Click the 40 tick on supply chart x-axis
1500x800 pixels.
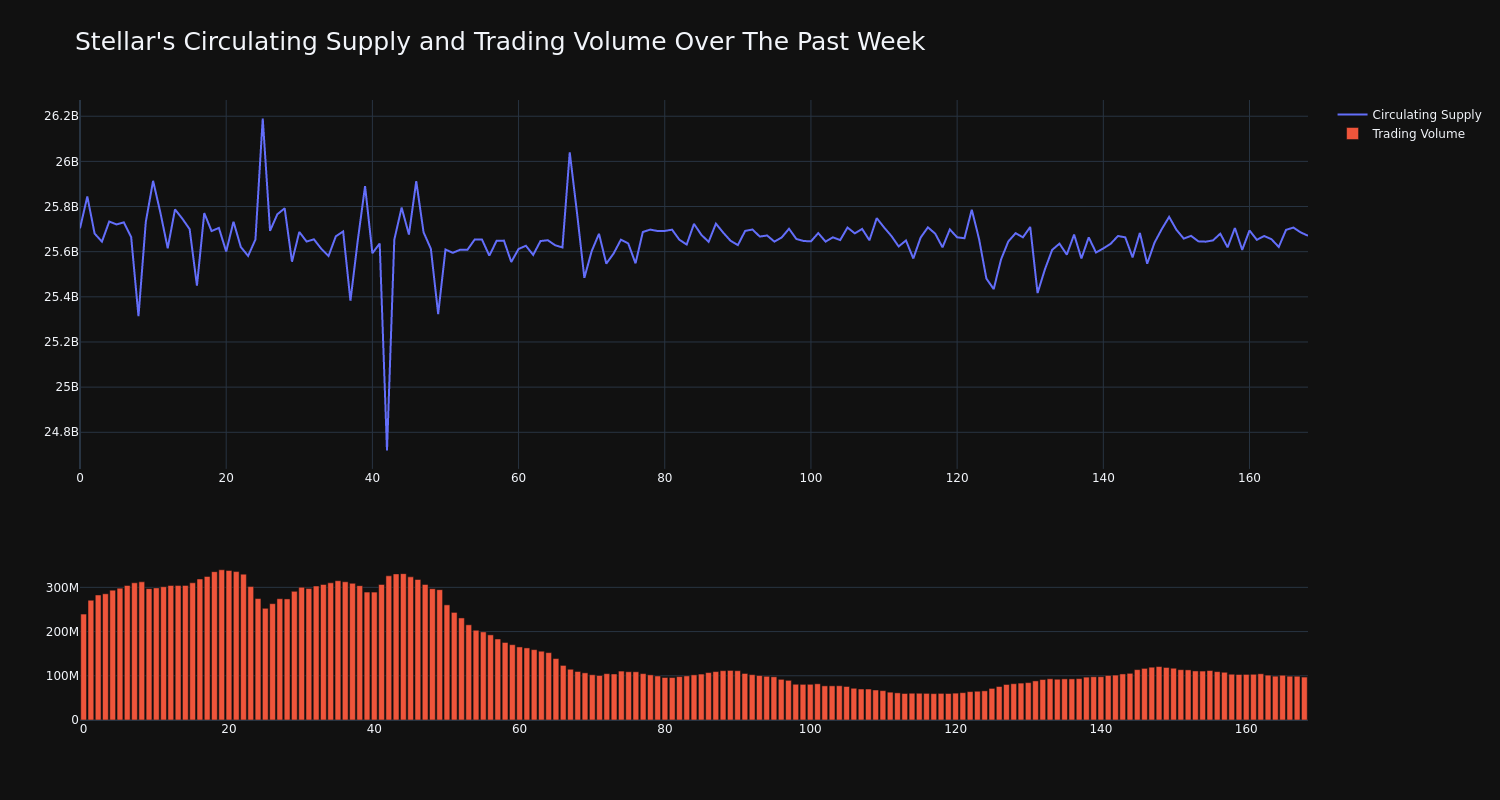pos(372,478)
